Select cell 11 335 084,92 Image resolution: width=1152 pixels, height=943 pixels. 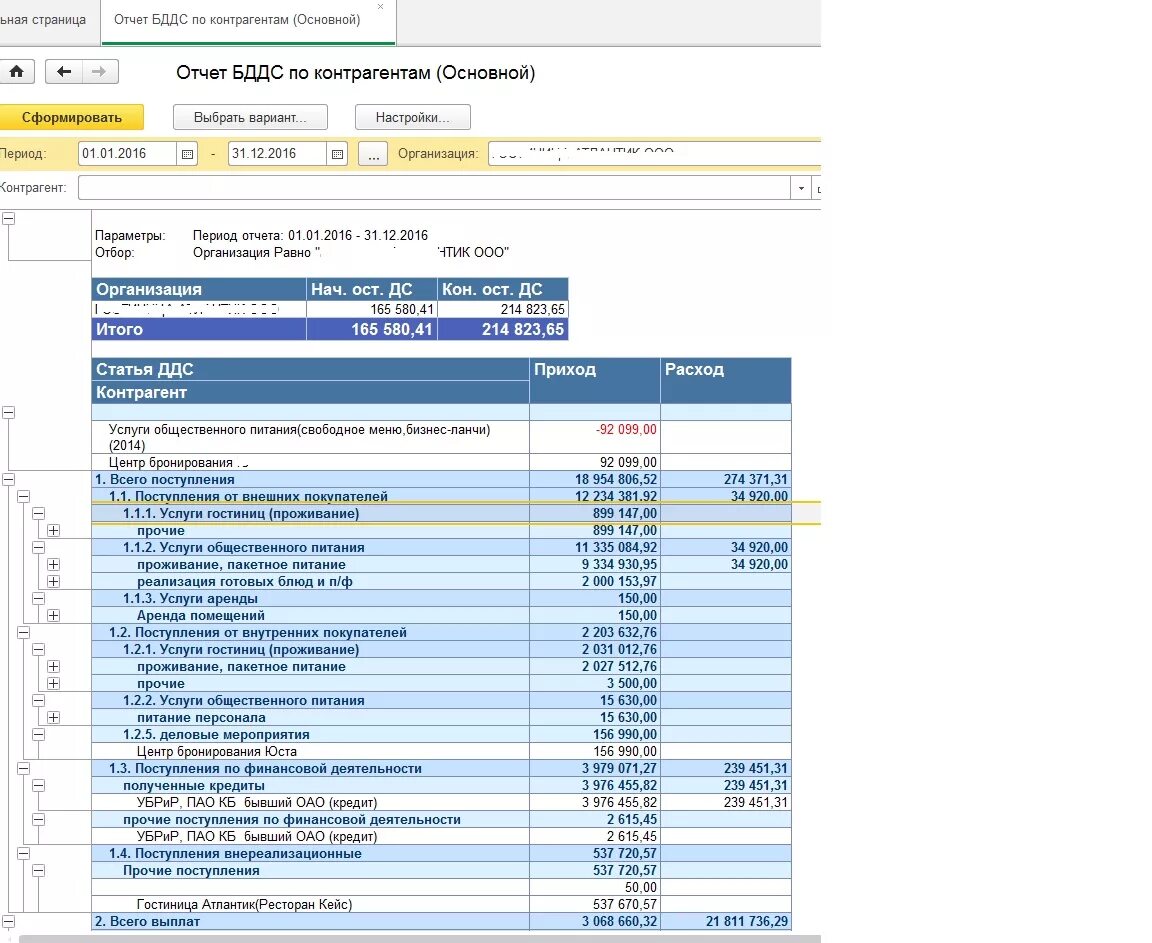tap(594, 547)
